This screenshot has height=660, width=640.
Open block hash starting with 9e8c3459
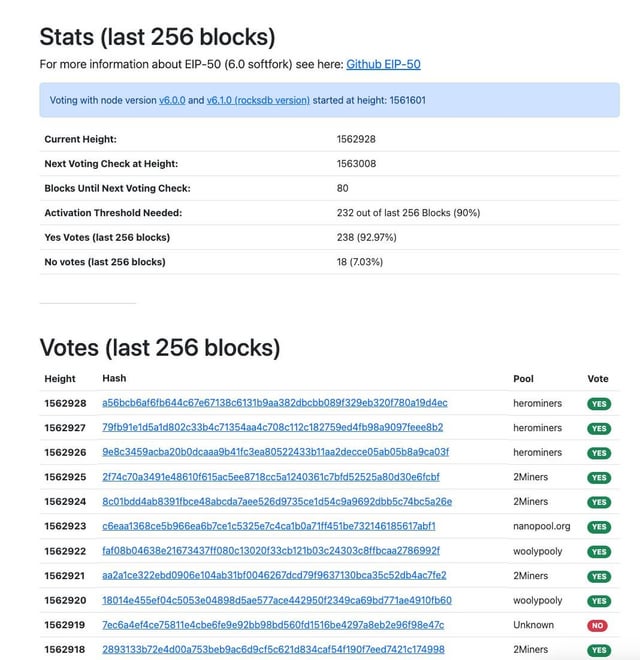coord(275,452)
